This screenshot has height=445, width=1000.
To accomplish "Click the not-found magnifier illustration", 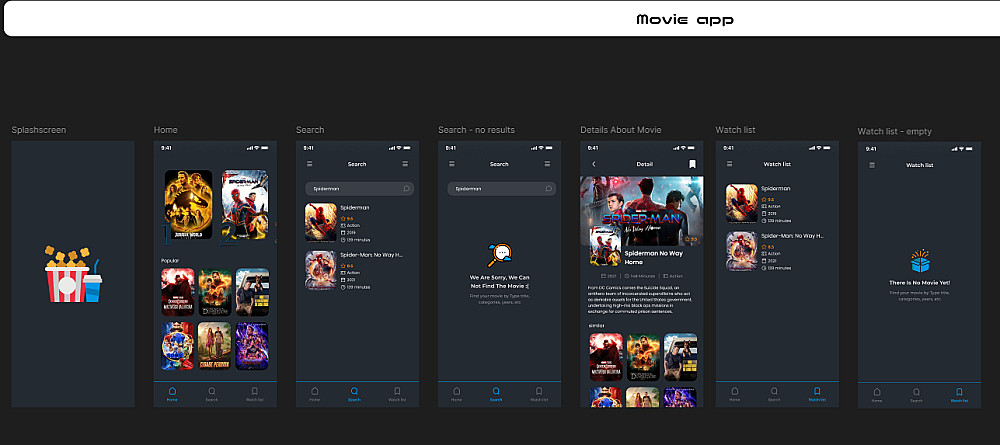I will [499, 255].
